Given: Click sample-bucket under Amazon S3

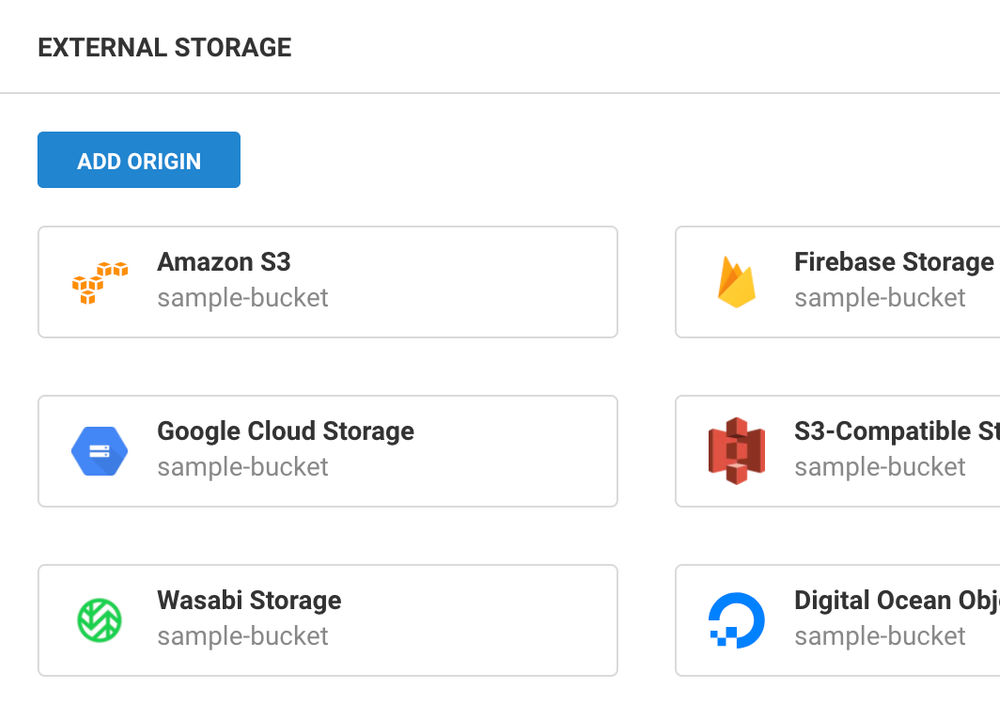Looking at the screenshot, I should (242, 298).
